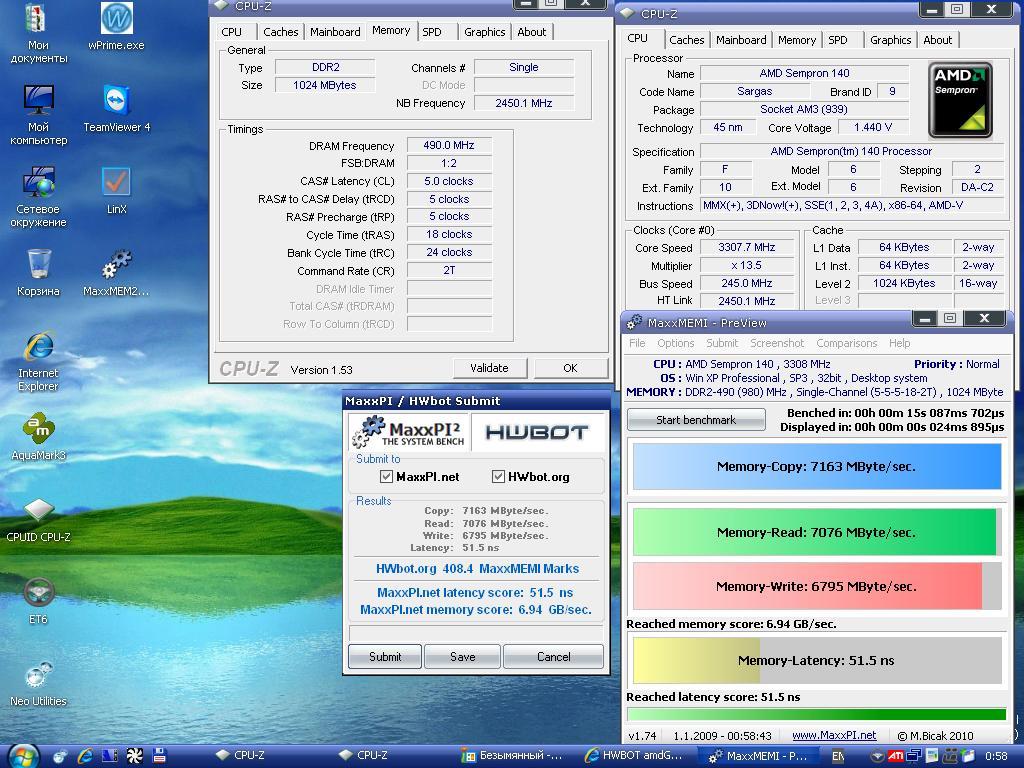
Task: Switch to HWBOT amdG... taskbar window
Action: 633,756
